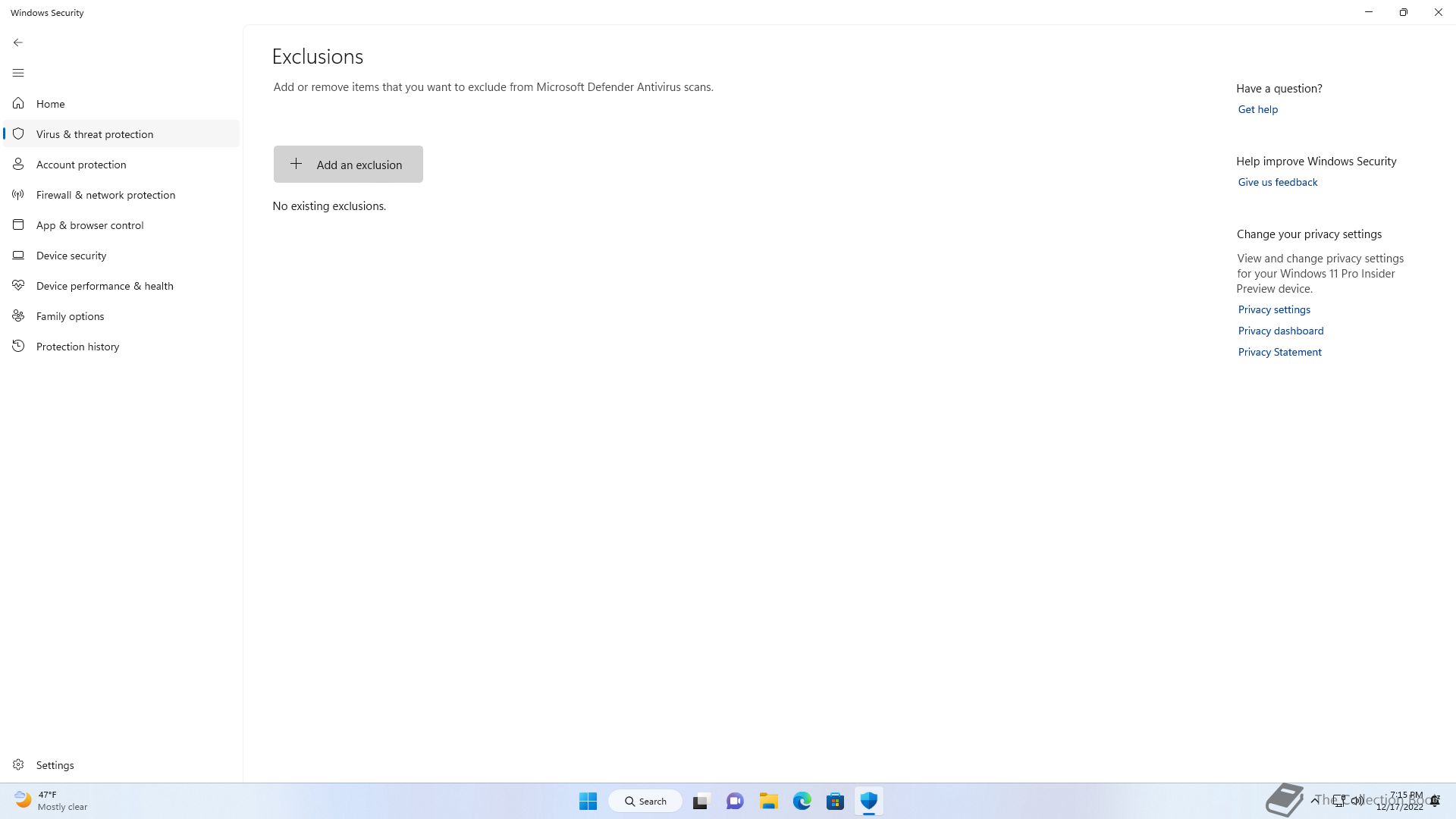This screenshot has width=1456, height=819.
Task: Click the Device performance heart icon
Action: pos(18,285)
